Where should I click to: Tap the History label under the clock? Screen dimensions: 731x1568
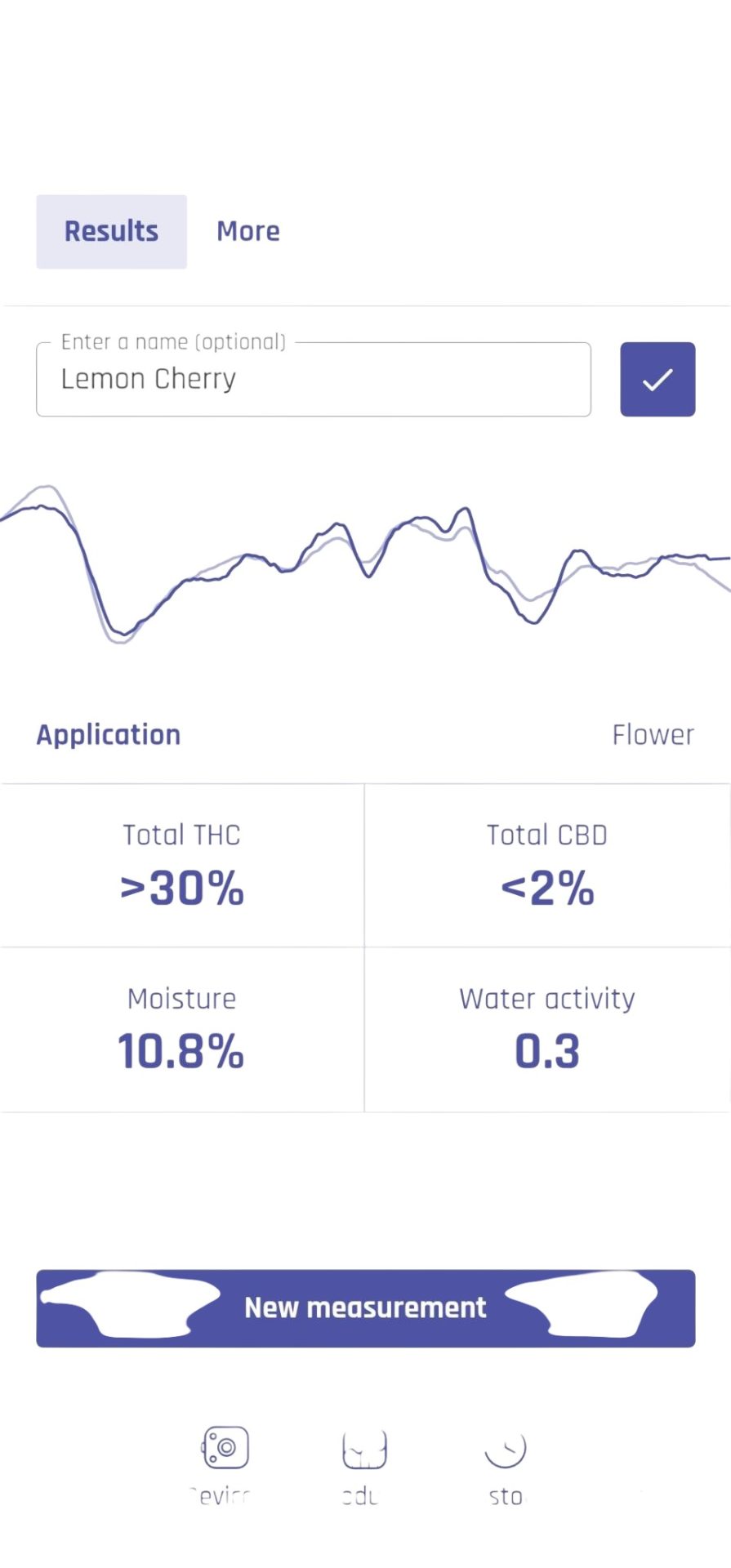(506, 1496)
